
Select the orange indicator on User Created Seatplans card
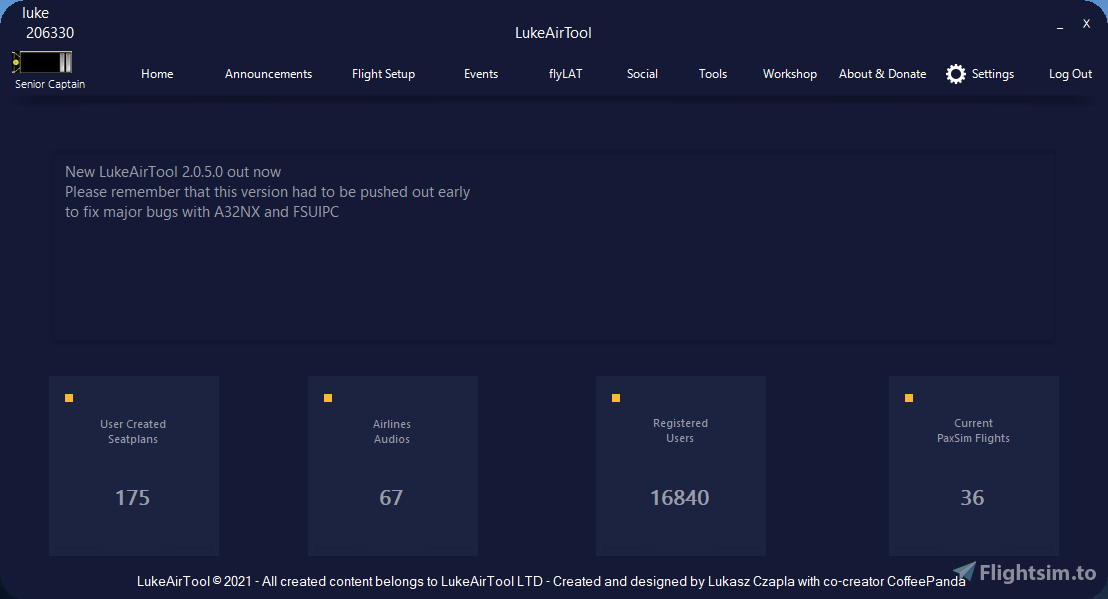69,397
